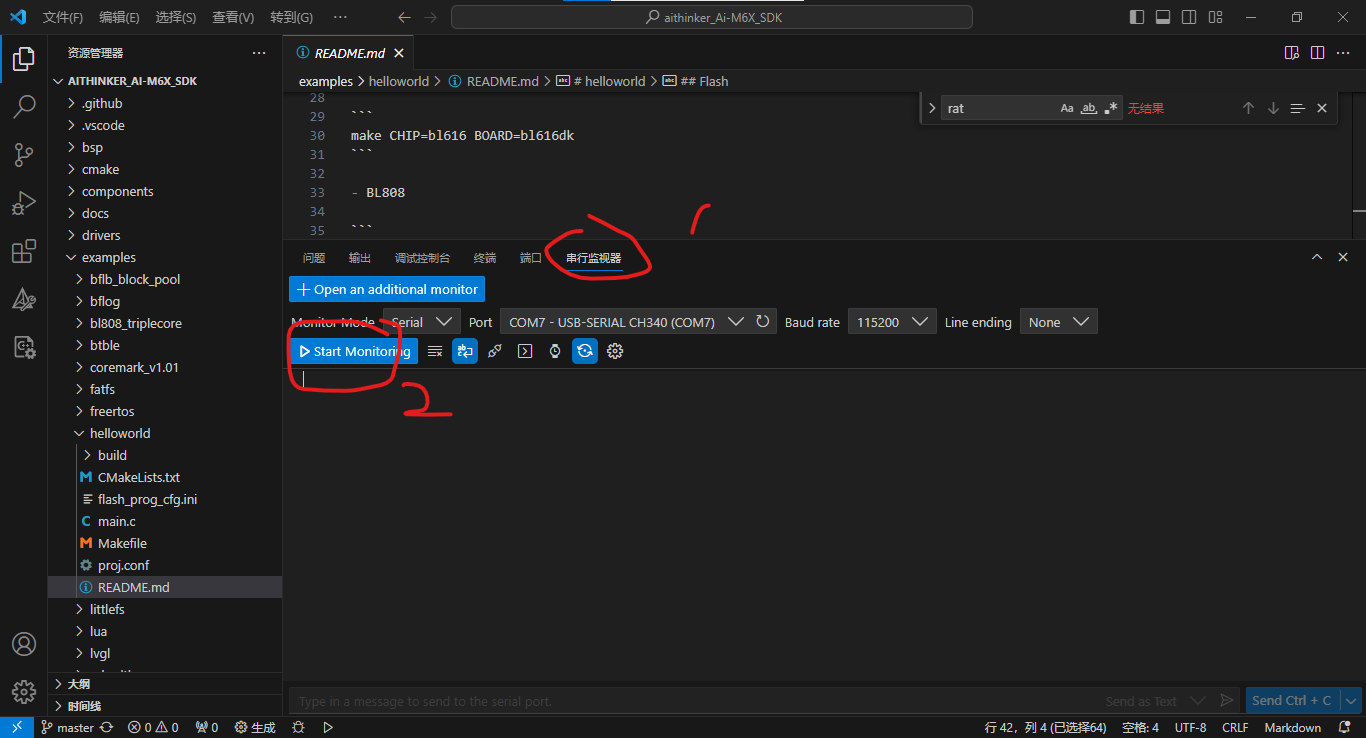1366x738 pixels.
Task: Open the Baud rate 115200 dropdown
Action: pos(892,322)
